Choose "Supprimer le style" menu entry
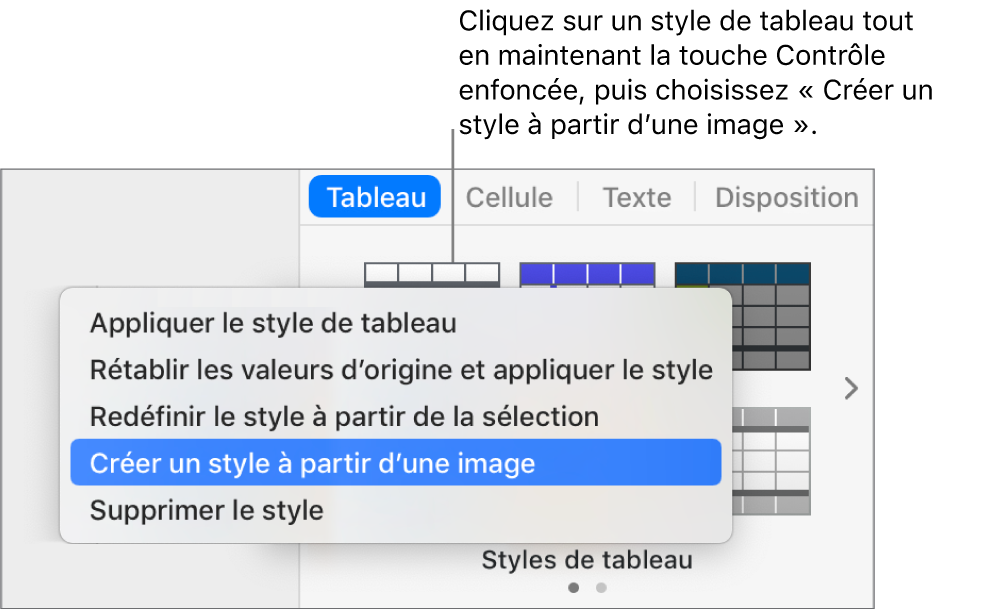Image resolution: width=992 pixels, height=609 pixels. [207, 510]
